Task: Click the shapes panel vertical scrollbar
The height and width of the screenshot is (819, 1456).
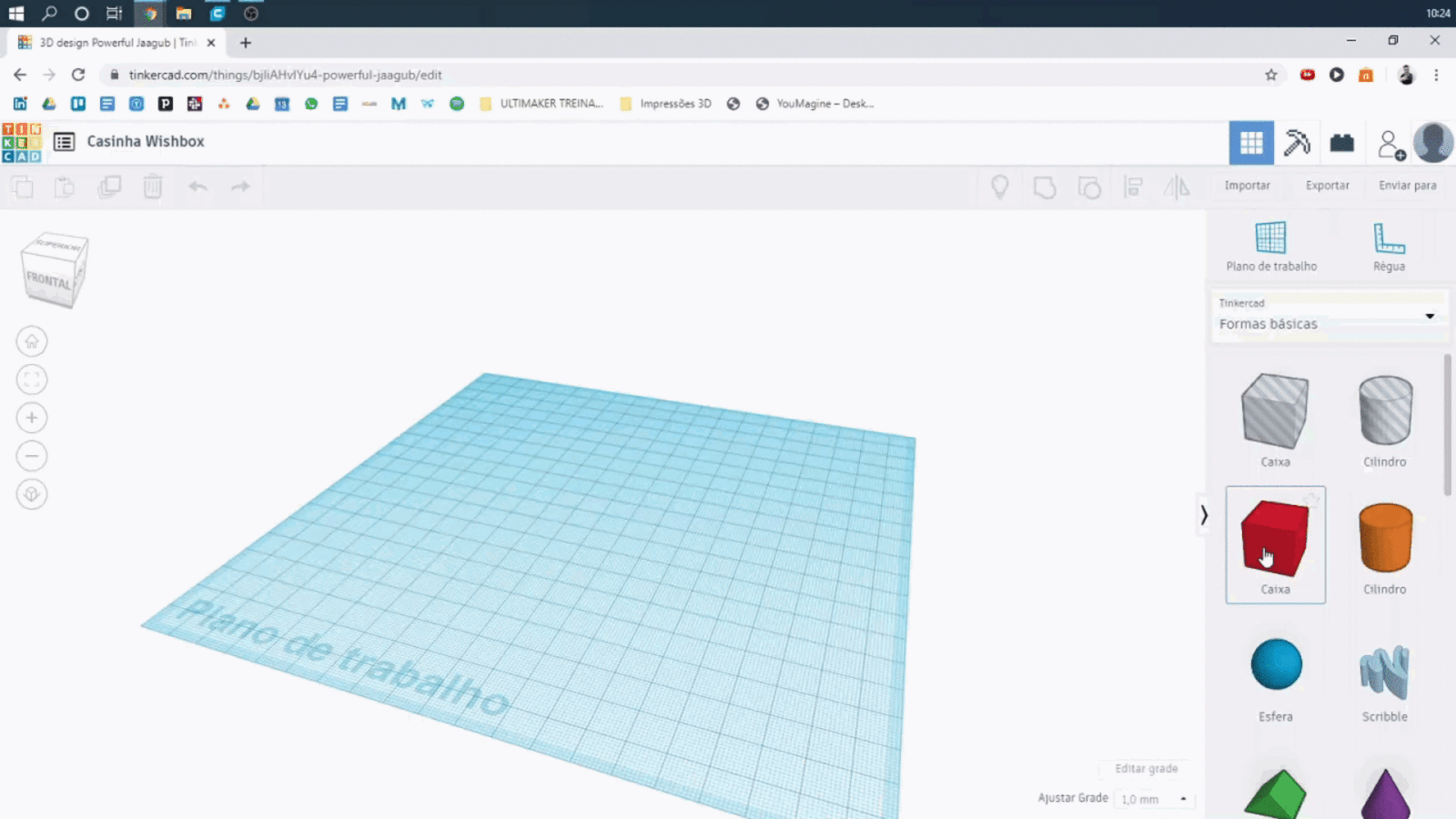Action: [x=1449, y=426]
